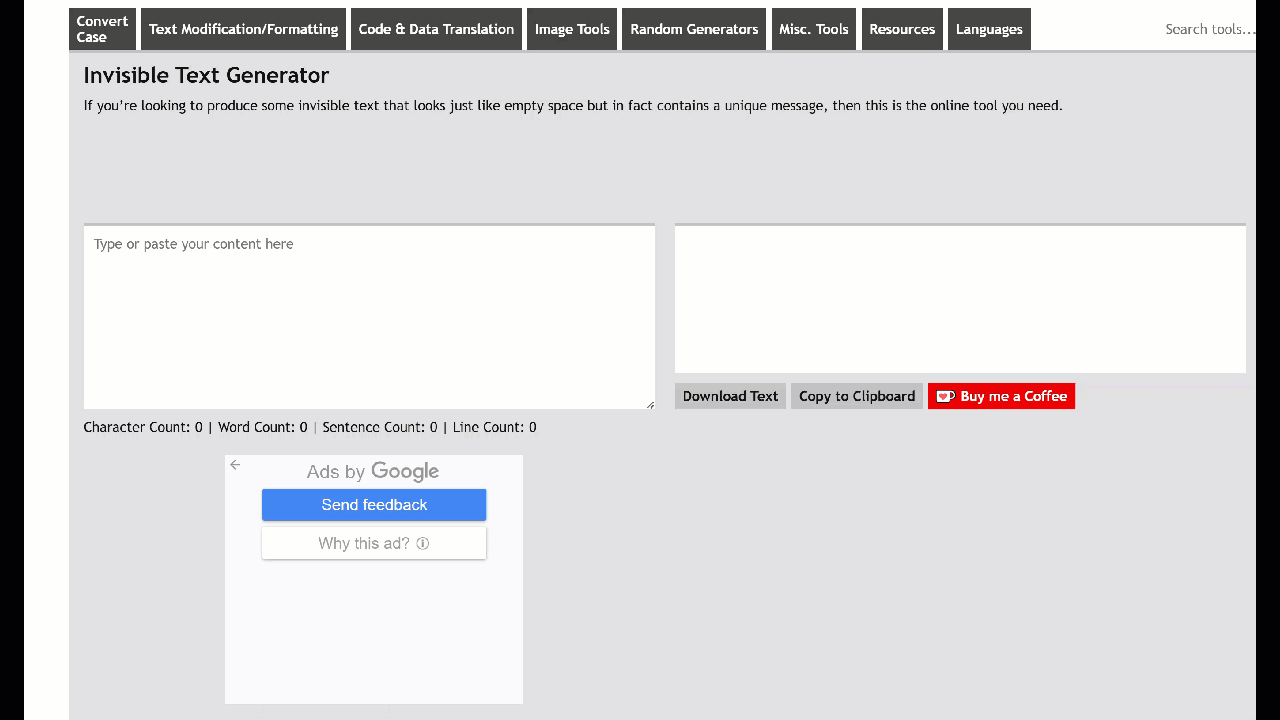The height and width of the screenshot is (720, 1280).
Task: Open the Languages menu
Action: 989,29
